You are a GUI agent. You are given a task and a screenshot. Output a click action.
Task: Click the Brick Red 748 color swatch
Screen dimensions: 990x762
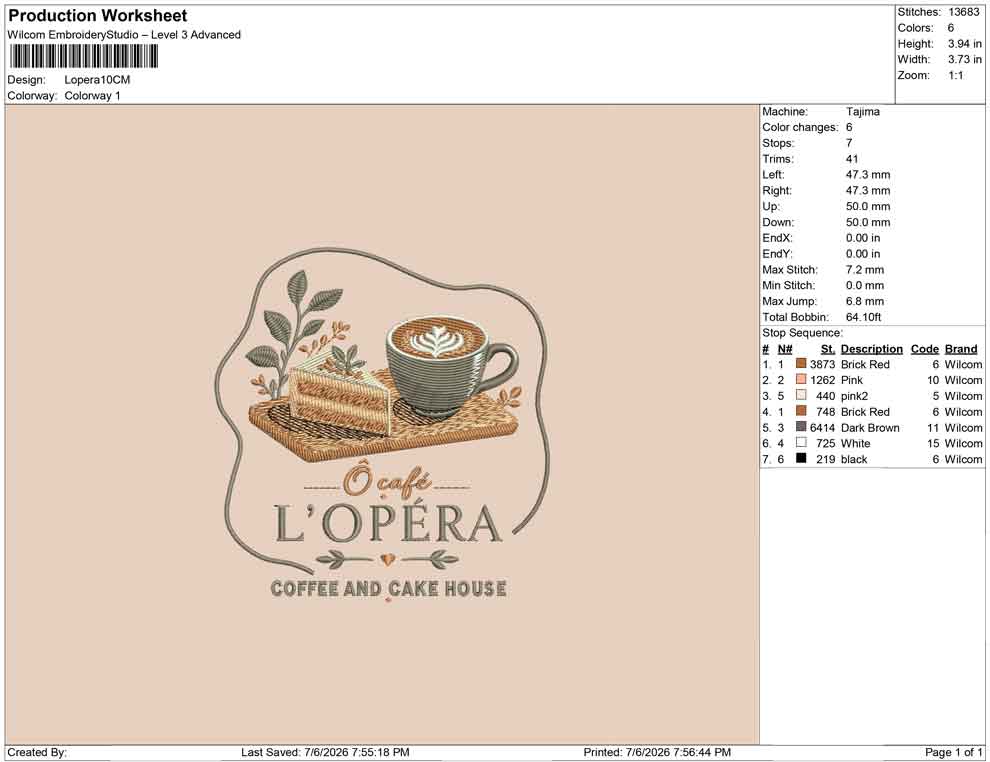801,411
